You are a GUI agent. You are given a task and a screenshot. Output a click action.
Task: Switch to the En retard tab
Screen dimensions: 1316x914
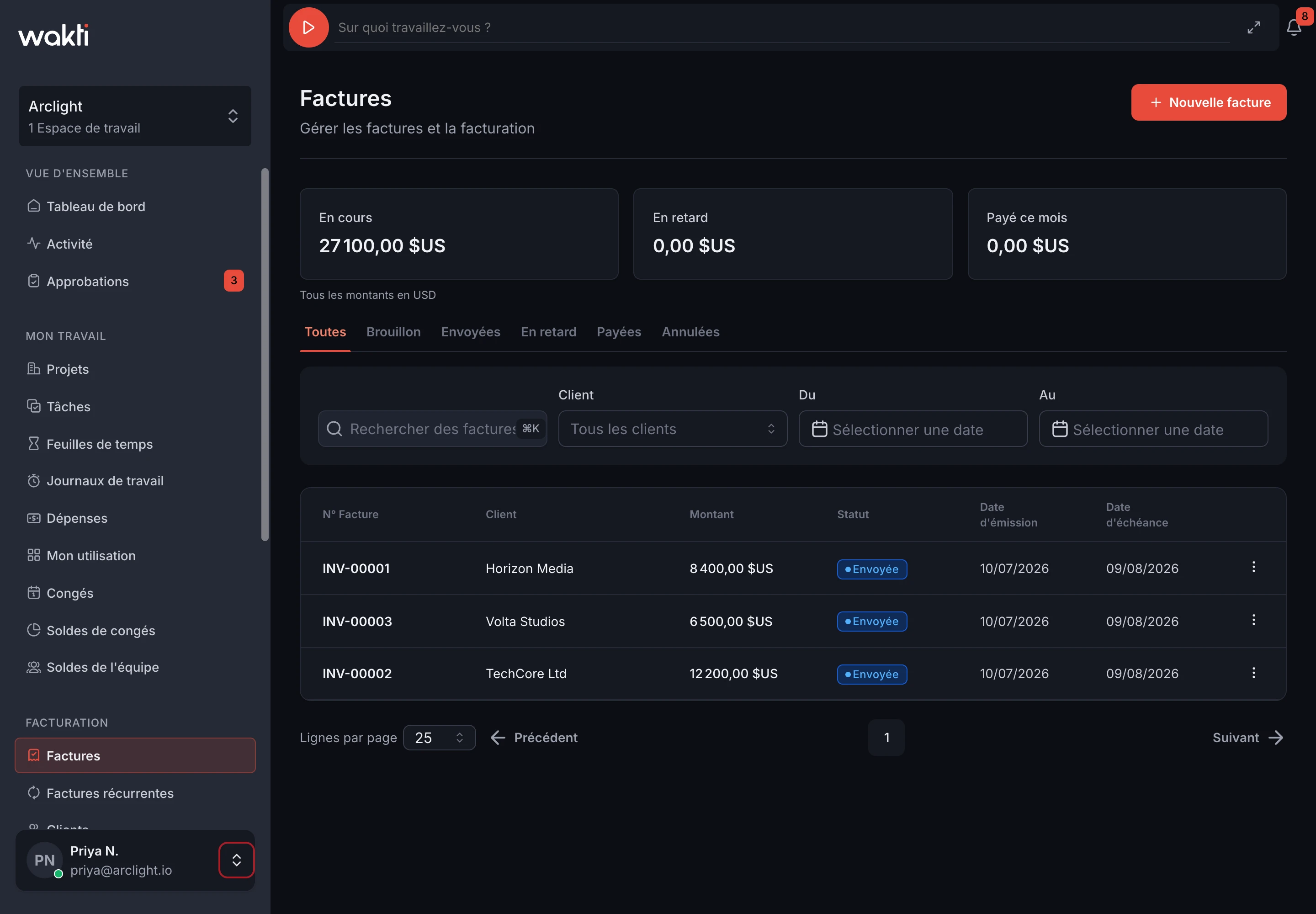coord(549,332)
